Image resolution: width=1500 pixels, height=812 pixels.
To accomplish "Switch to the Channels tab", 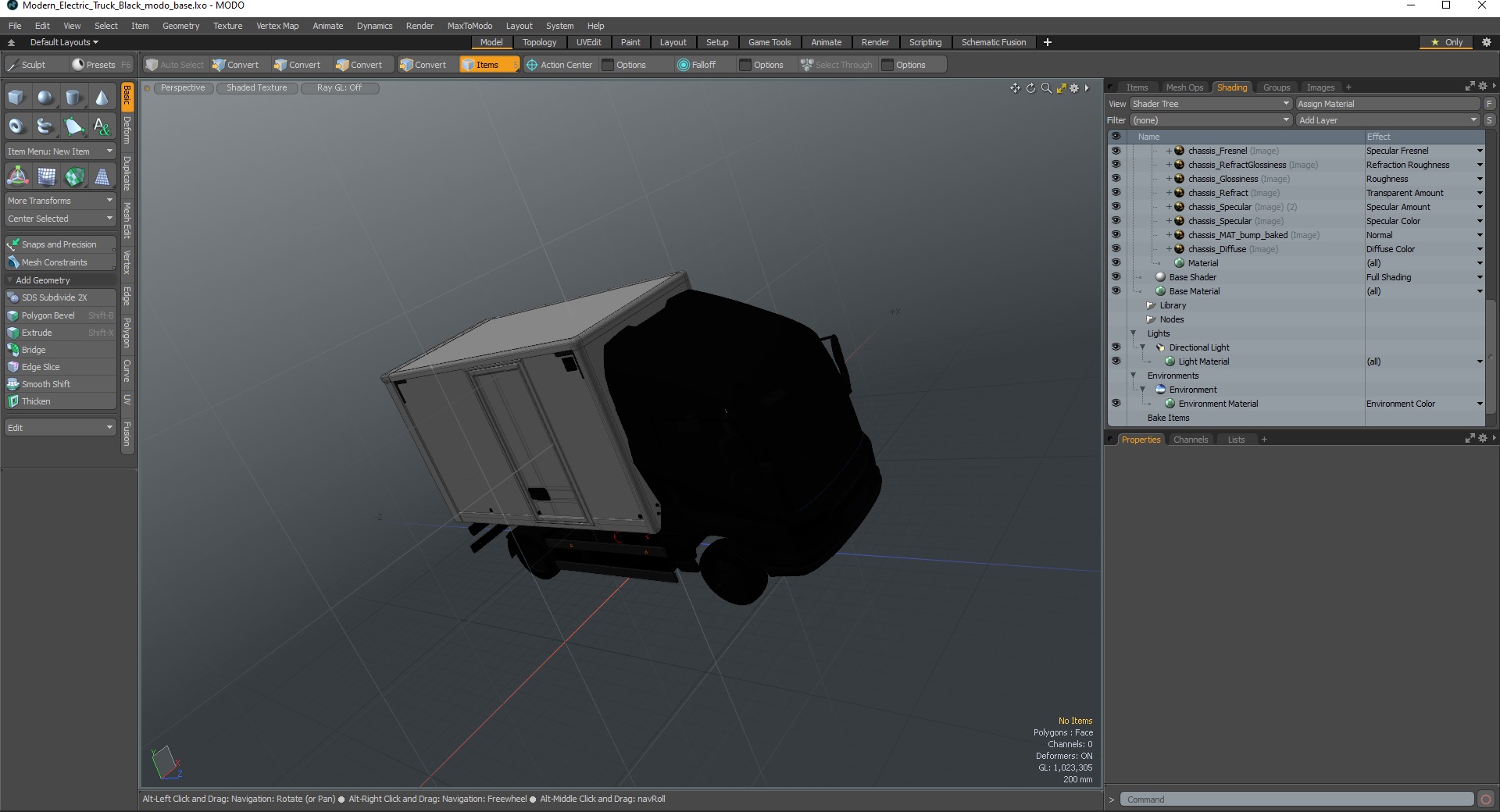I will [x=1191, y=440].
